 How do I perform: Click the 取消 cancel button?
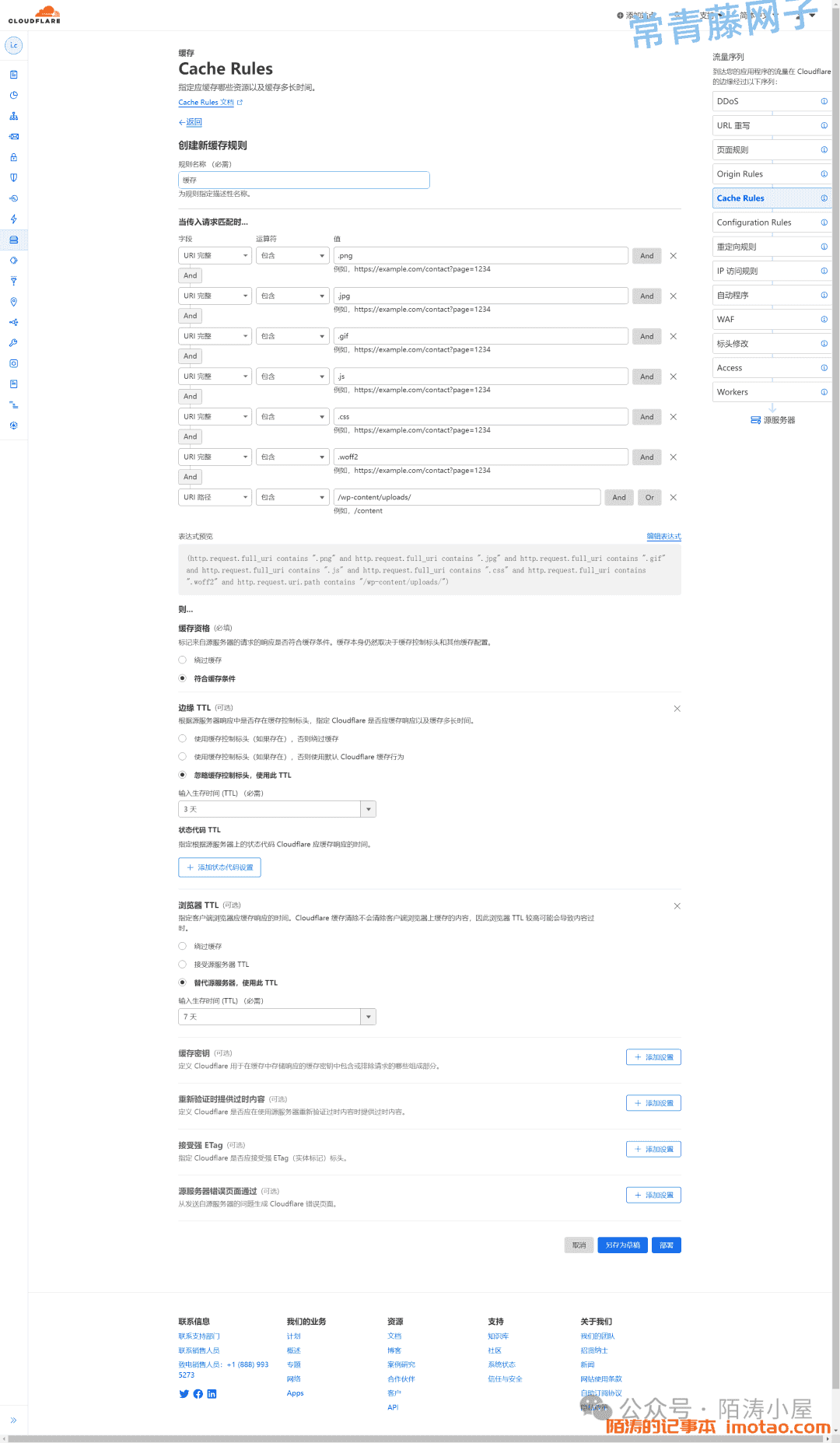coord(579,1245)
